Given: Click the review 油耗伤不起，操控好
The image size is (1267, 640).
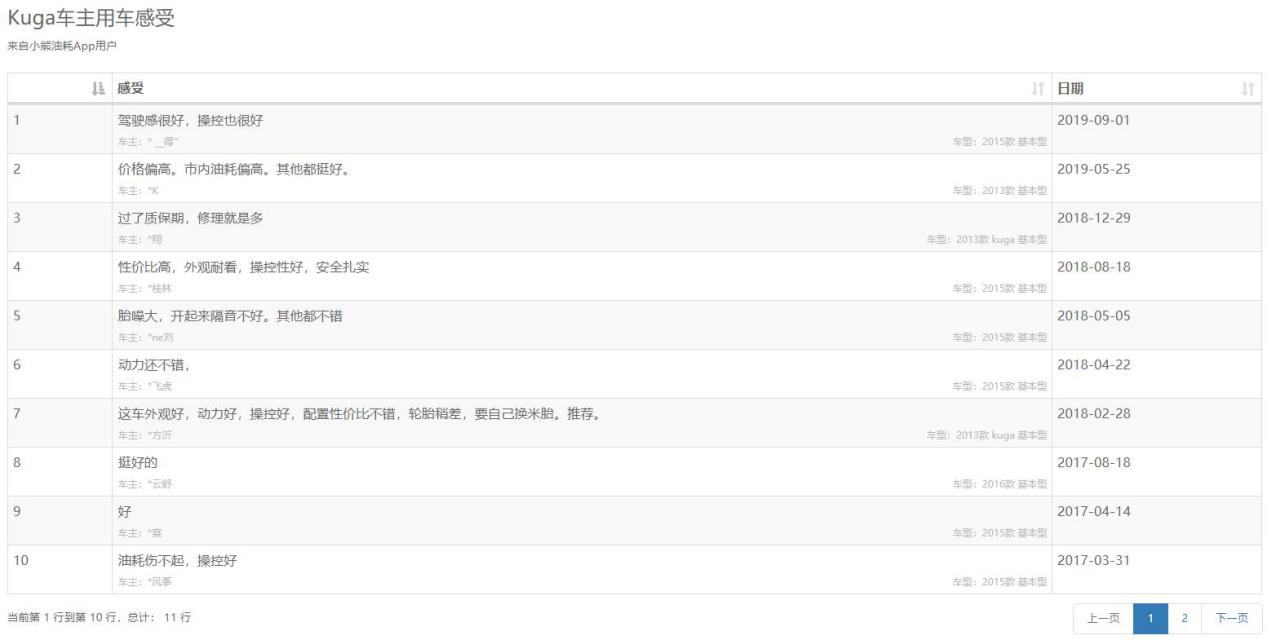Looking at the screenshot, I should pos(177,561).
